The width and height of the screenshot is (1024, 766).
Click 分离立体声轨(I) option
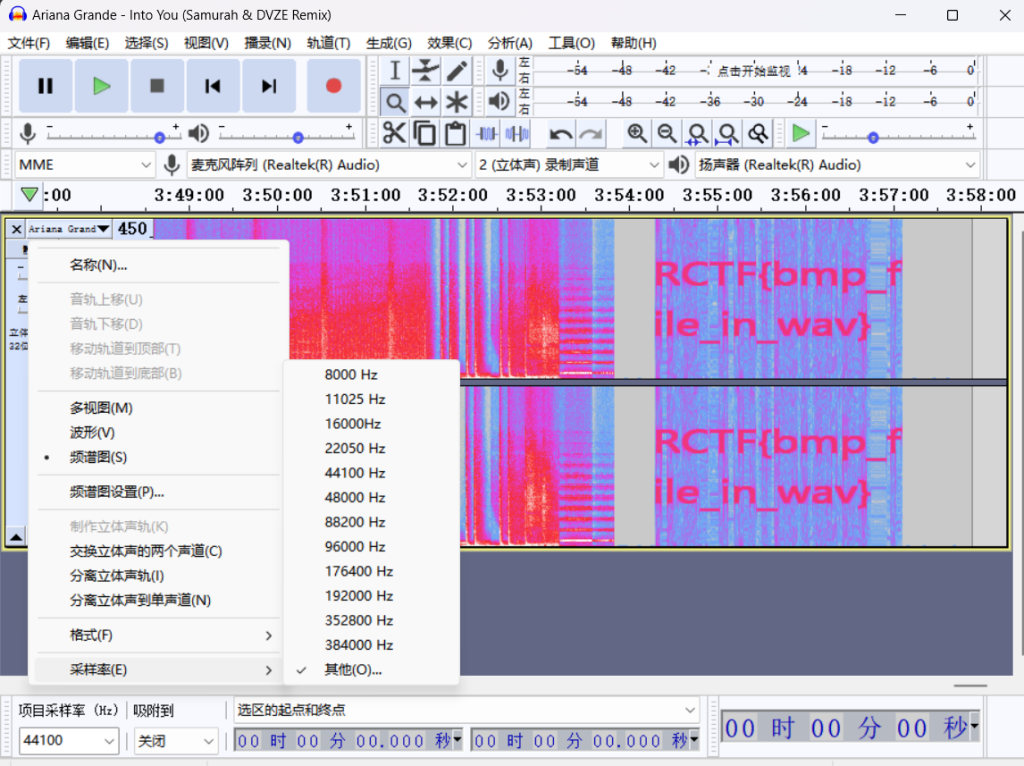(116, 576)
